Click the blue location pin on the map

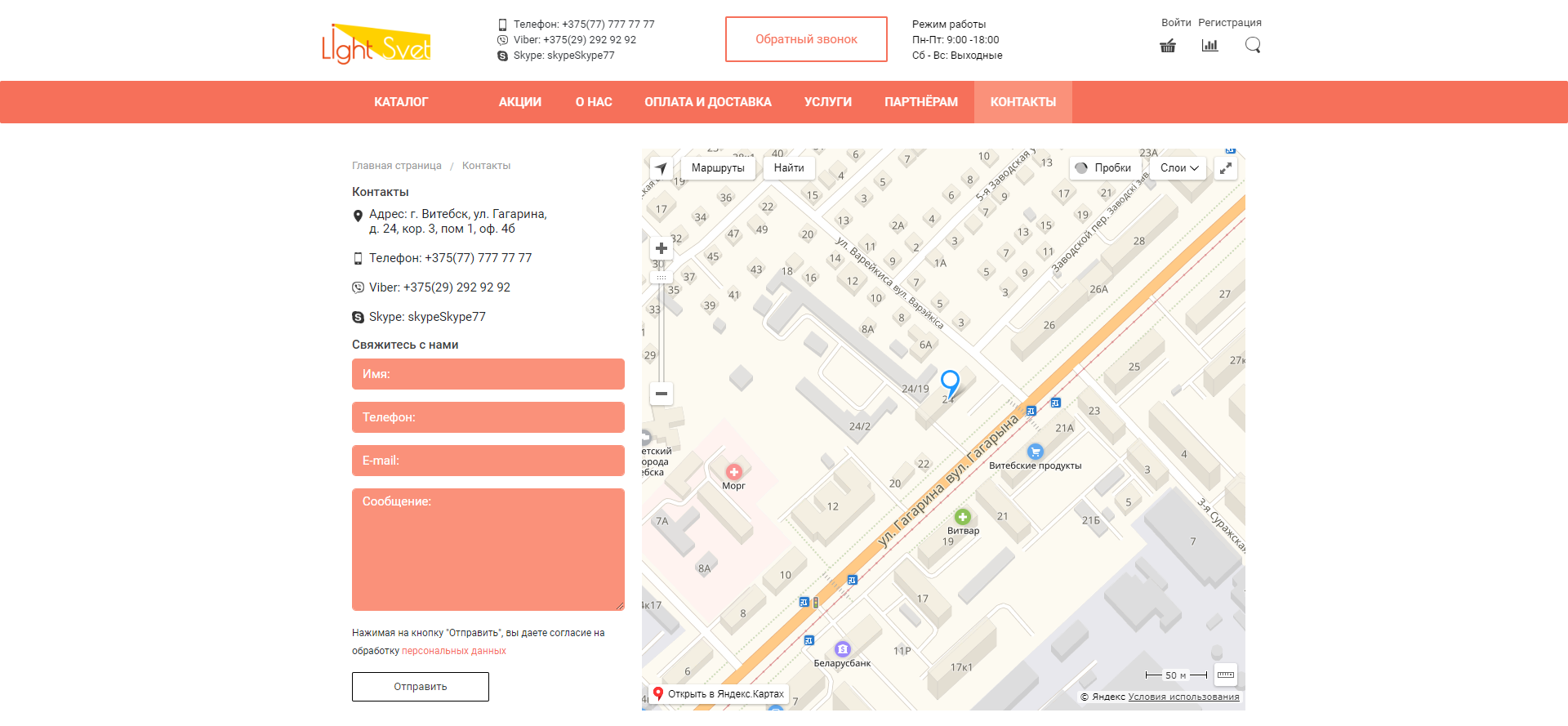point(950,382)
